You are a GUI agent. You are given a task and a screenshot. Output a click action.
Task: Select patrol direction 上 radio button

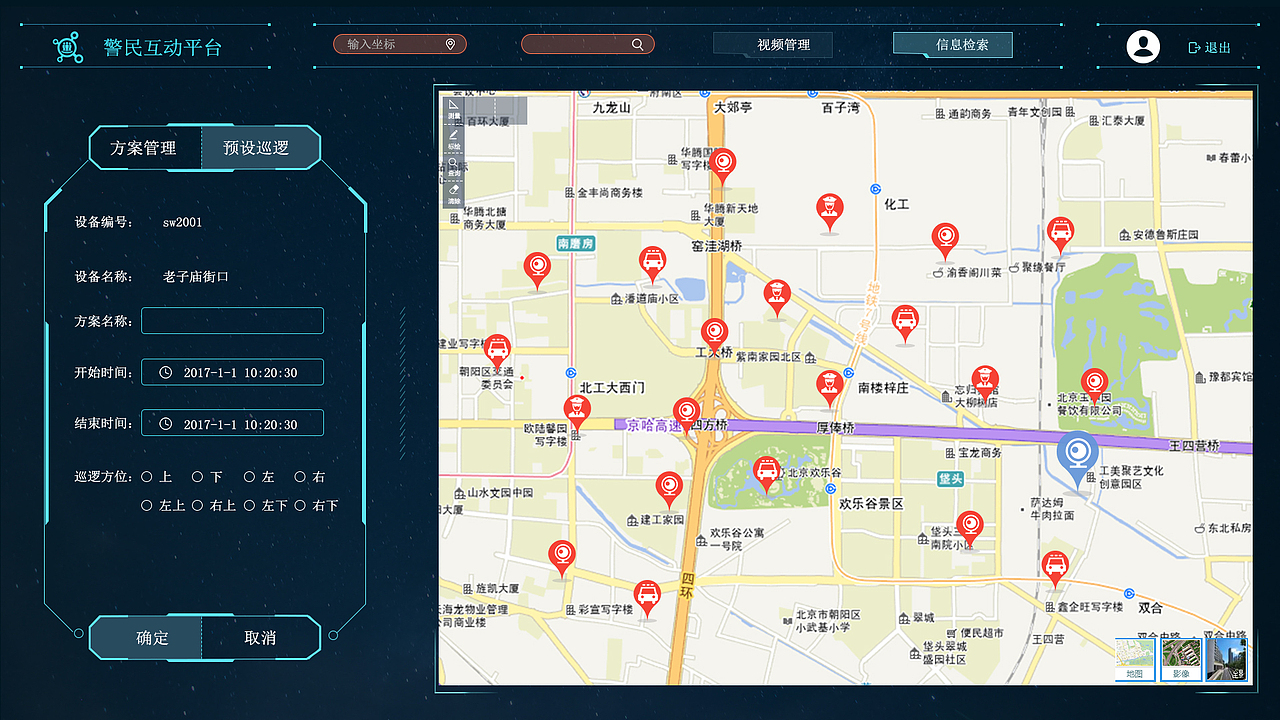click(147, 477)
